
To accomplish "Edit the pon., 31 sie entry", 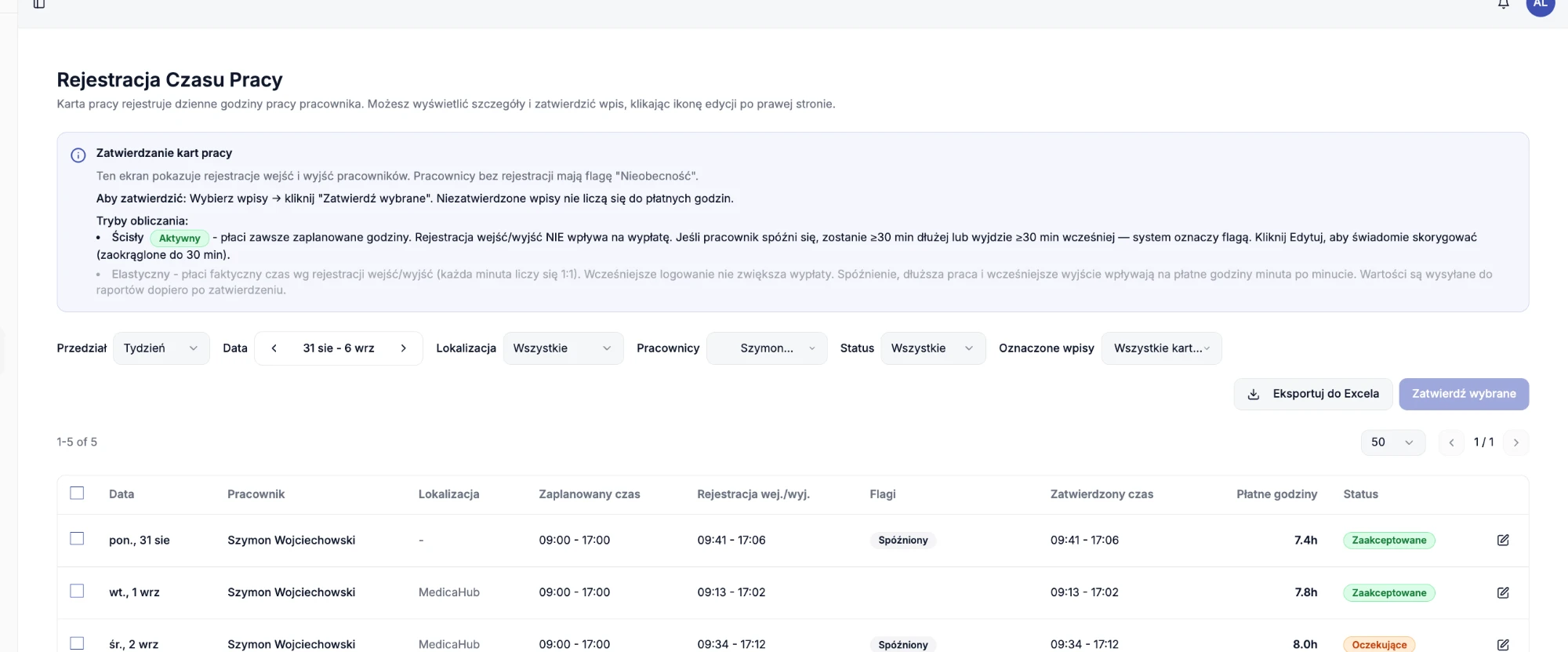I will [1503, 540].
